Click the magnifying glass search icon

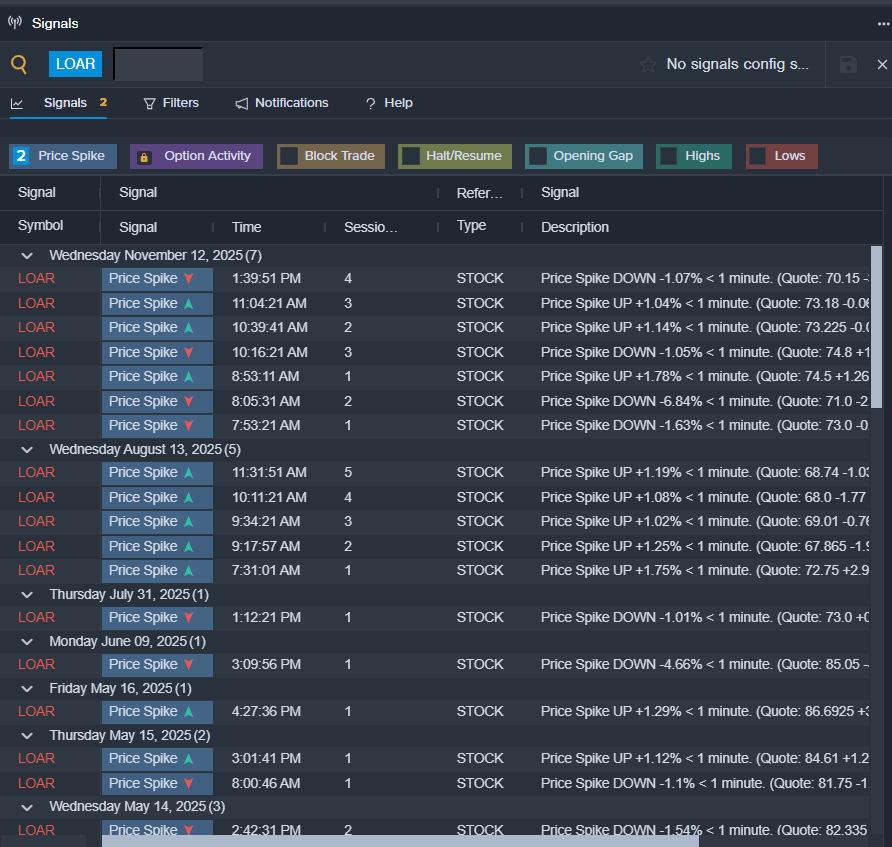point(19,65)
